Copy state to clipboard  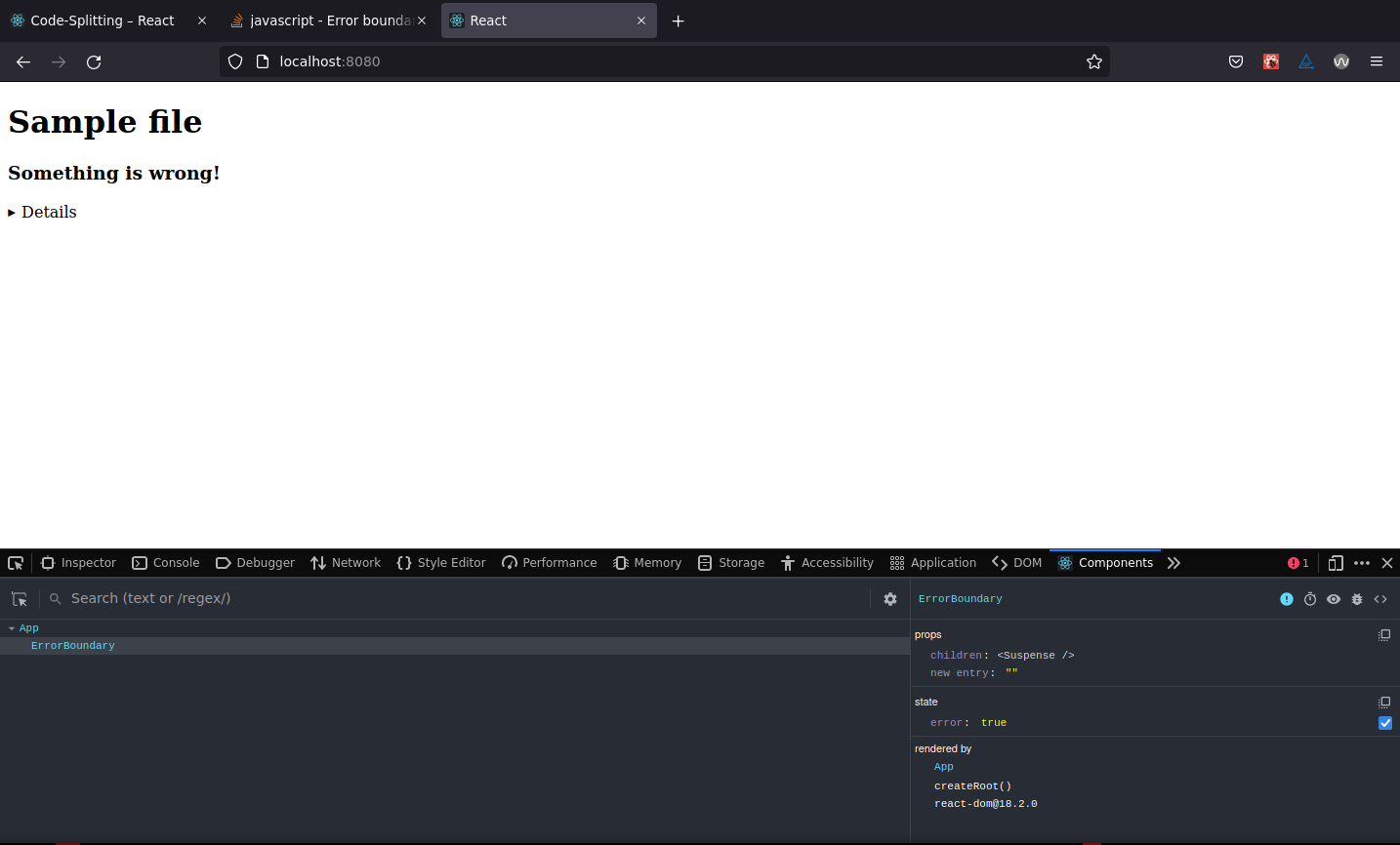pyautogui.click(x=1384, y=703)
